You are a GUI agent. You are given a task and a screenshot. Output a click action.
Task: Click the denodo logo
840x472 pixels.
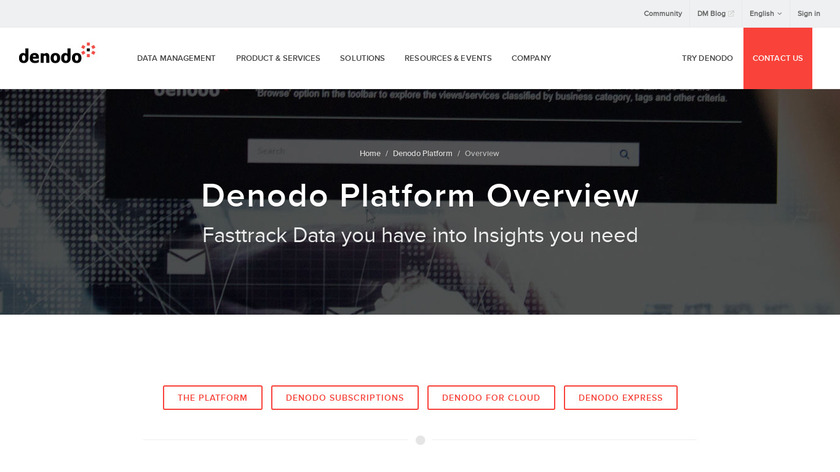pos(57,54)
